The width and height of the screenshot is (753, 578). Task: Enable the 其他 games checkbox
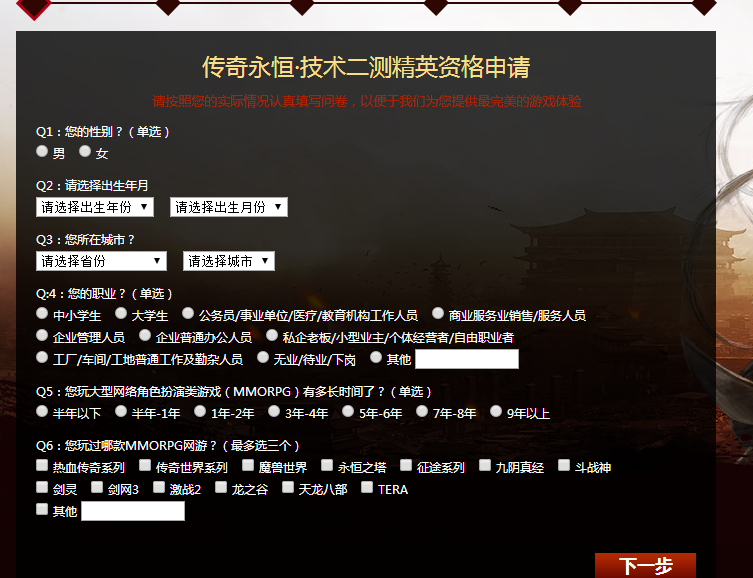pos(42,509)
